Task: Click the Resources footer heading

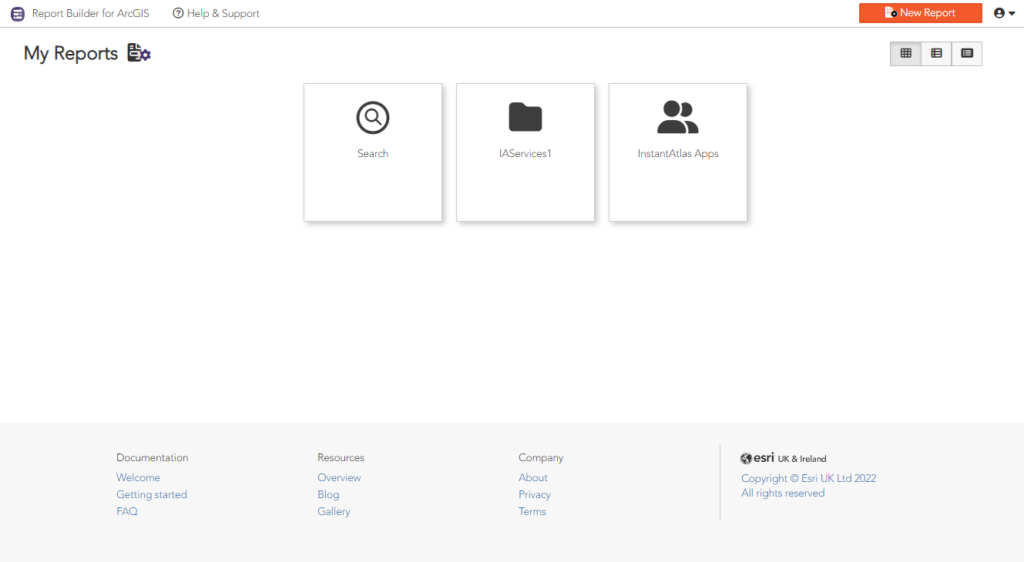Action: click(x=341, y=458)
